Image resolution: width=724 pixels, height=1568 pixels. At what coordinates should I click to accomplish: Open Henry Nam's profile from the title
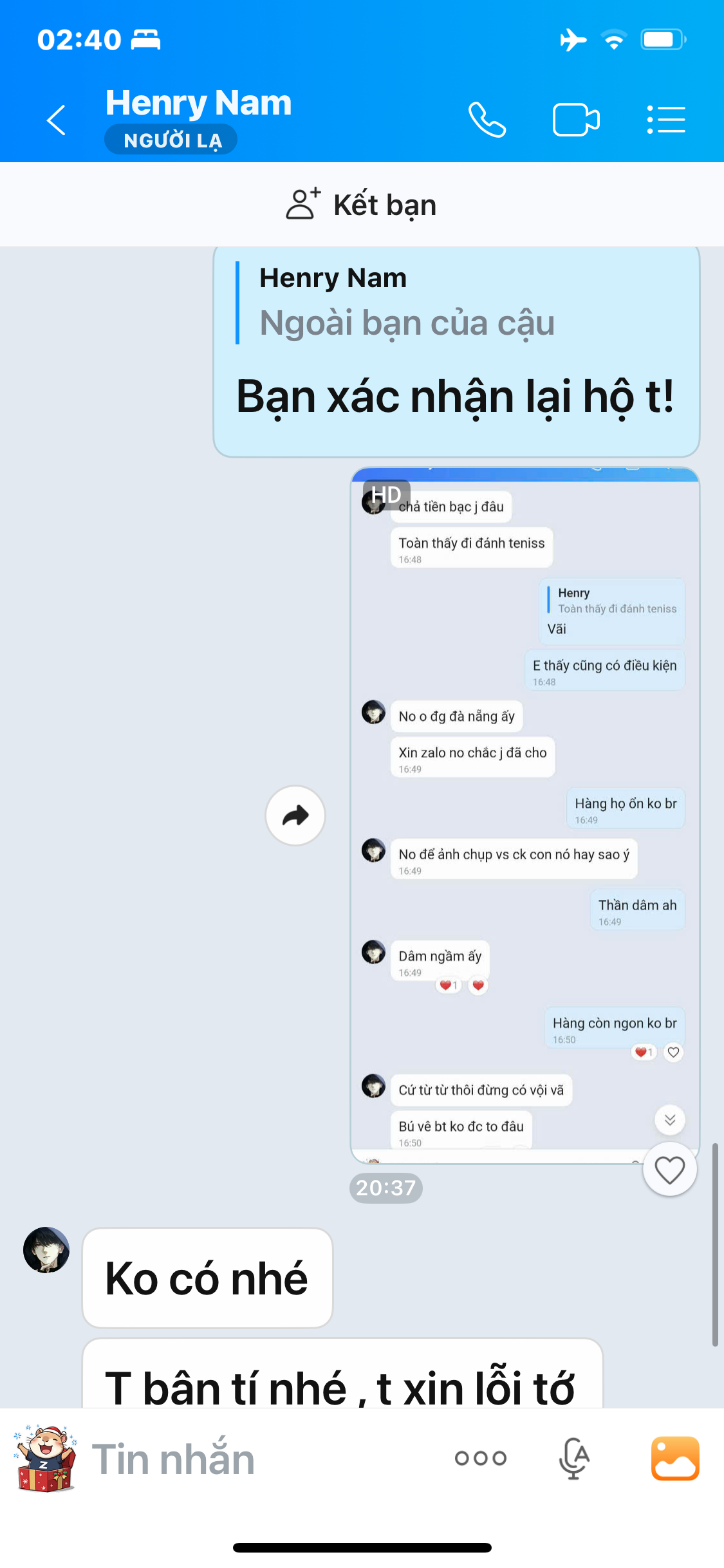[x=198, y=102]
